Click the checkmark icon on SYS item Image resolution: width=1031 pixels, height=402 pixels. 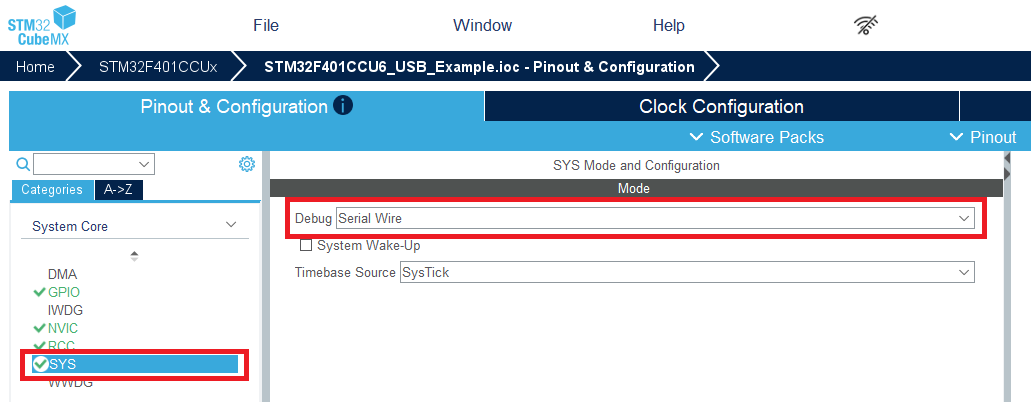40,364
